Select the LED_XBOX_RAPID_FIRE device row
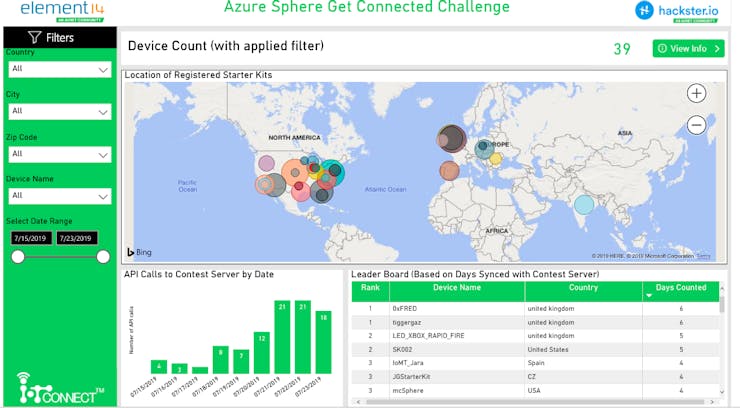Image resolution: width=740 pixels, height=408 pixels. pos(535,336)
